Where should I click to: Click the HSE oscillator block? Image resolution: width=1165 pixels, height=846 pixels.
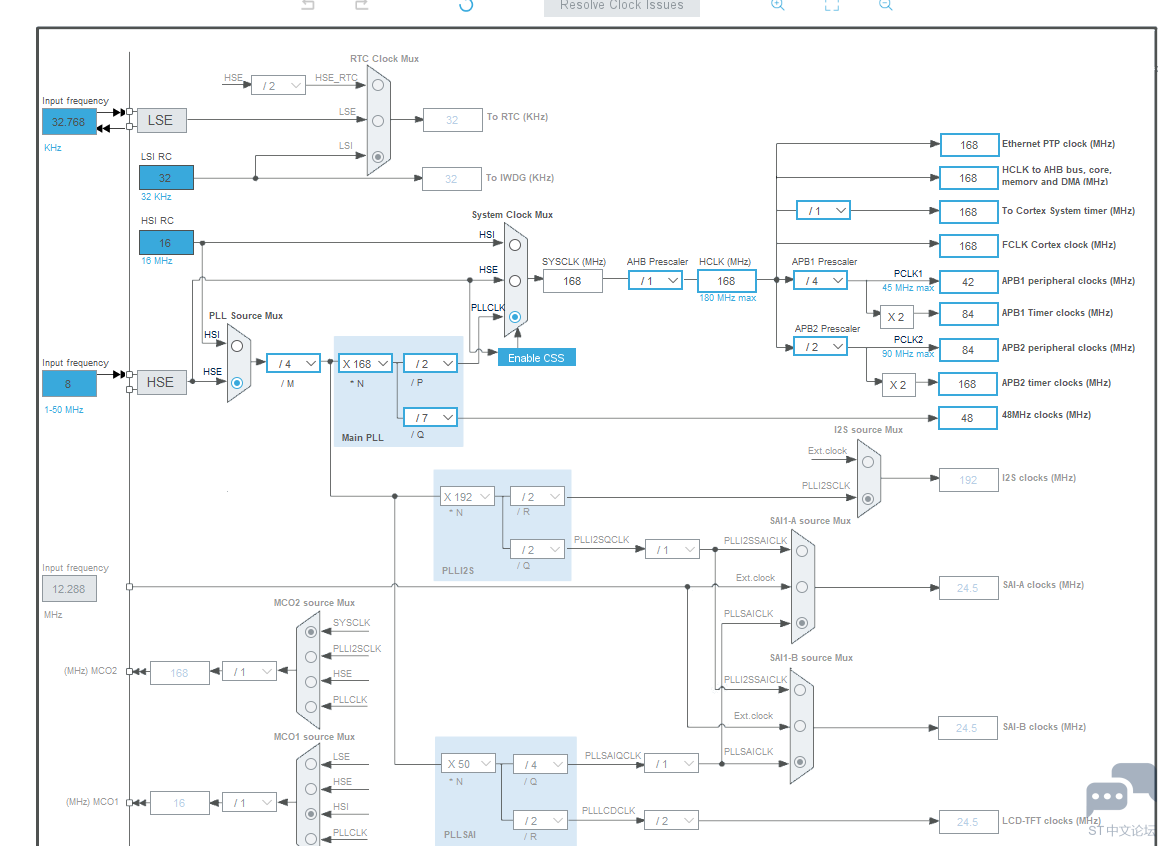161,383
